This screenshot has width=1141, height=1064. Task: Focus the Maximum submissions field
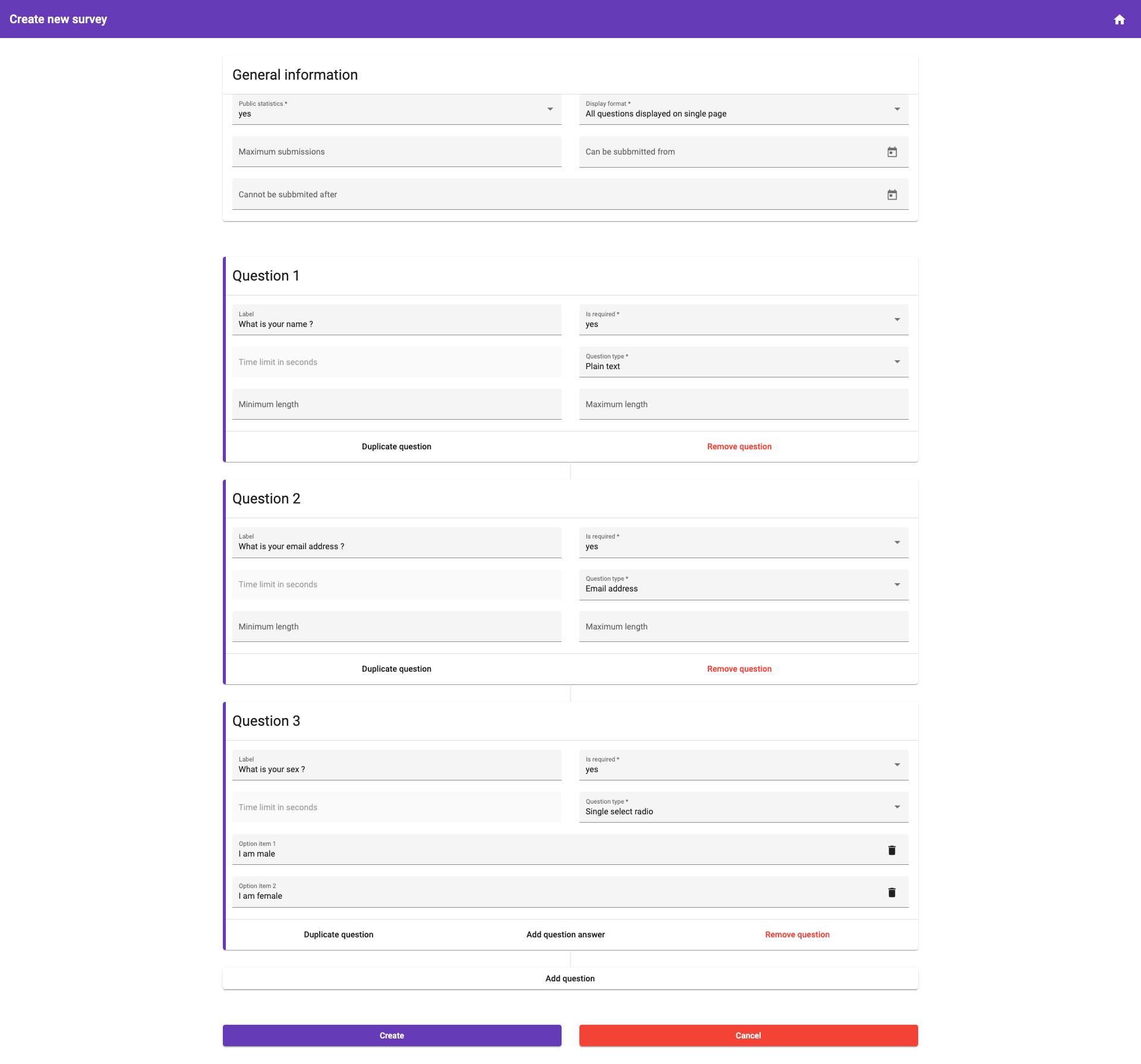pos(396,152)
